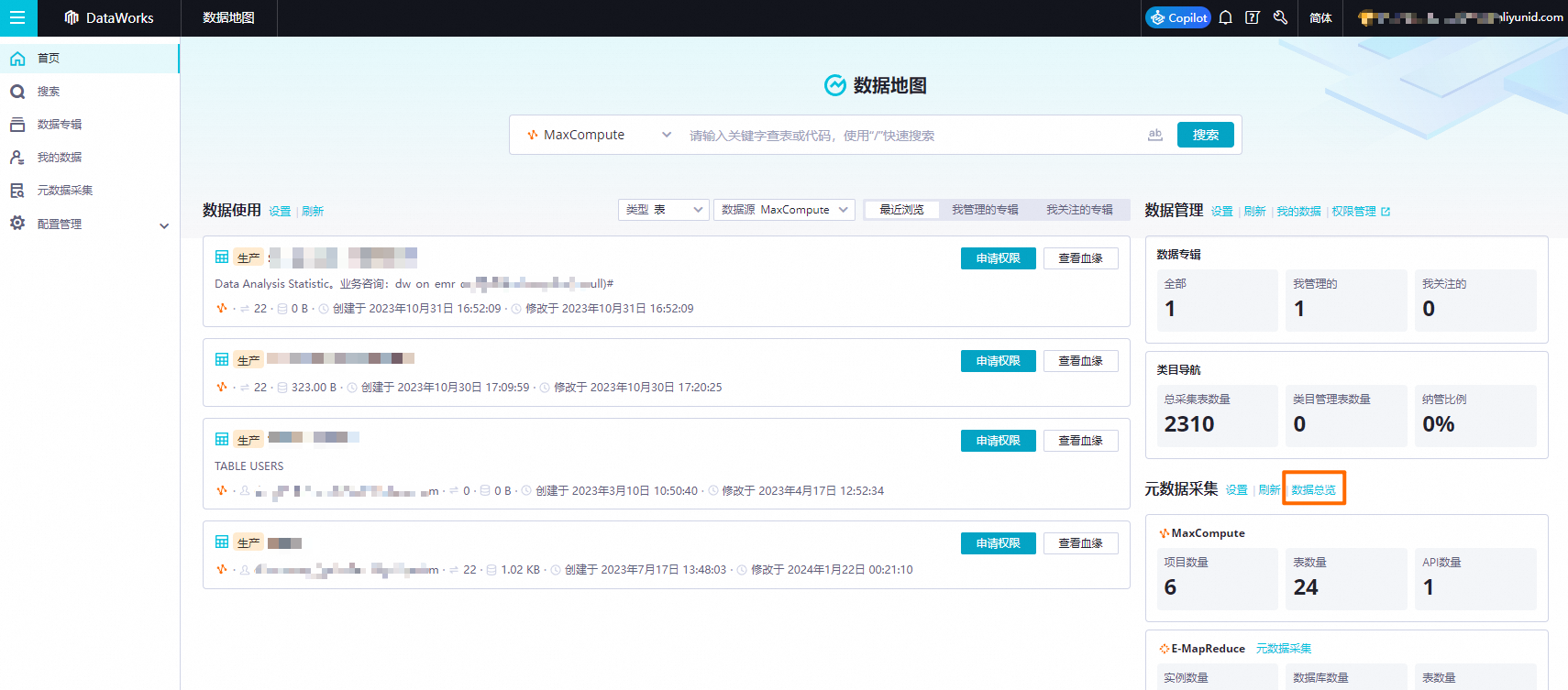Click the home icon in sidebar
The height and width of the screenshot is (690, 1568).
[17, 59]
